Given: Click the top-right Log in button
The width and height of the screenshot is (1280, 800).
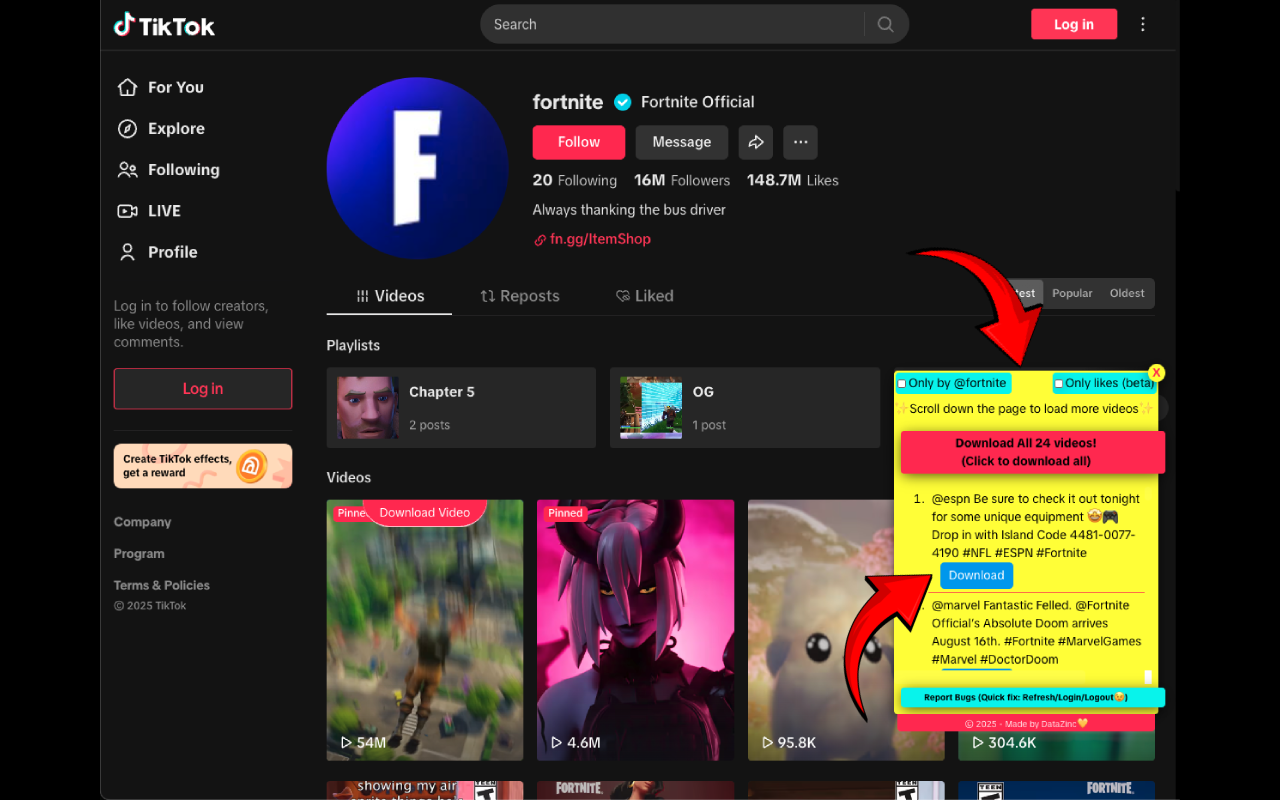Looking at the screenshot, I should click(x=1074, y=25).
